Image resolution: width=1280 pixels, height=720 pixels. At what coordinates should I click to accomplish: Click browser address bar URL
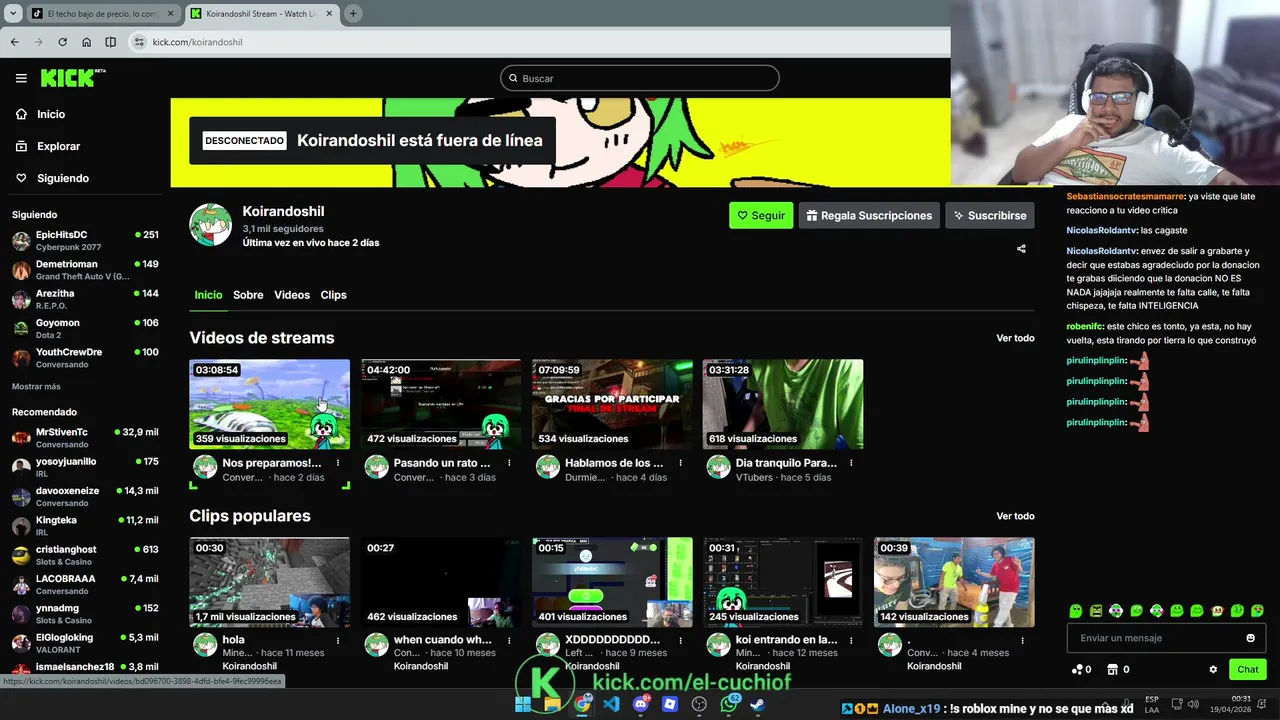pos(198,42)
